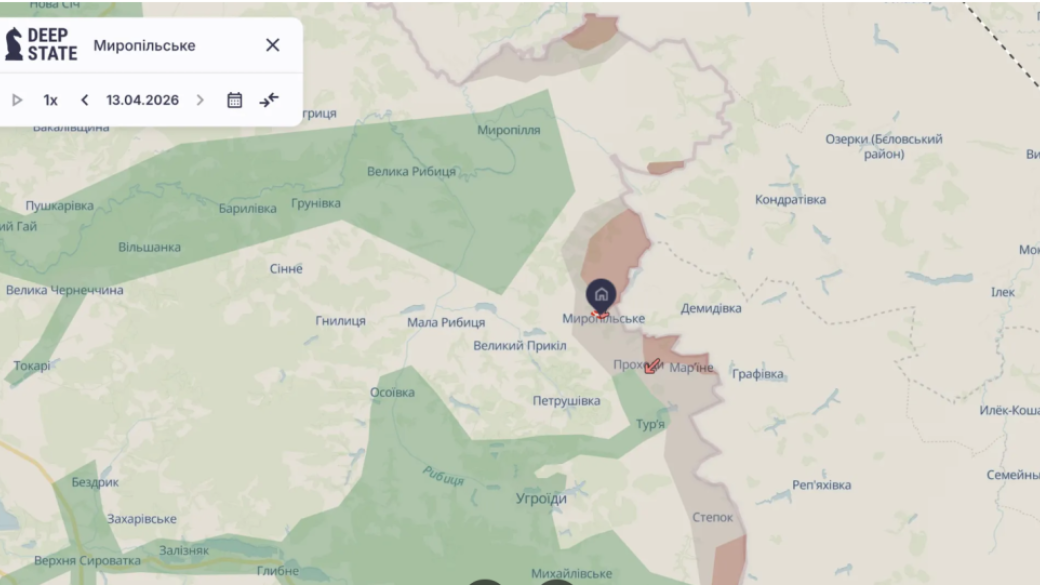Click the home marker pin at Миропільське
Screen dimensions: 1040x585
(x=601, y=295)
